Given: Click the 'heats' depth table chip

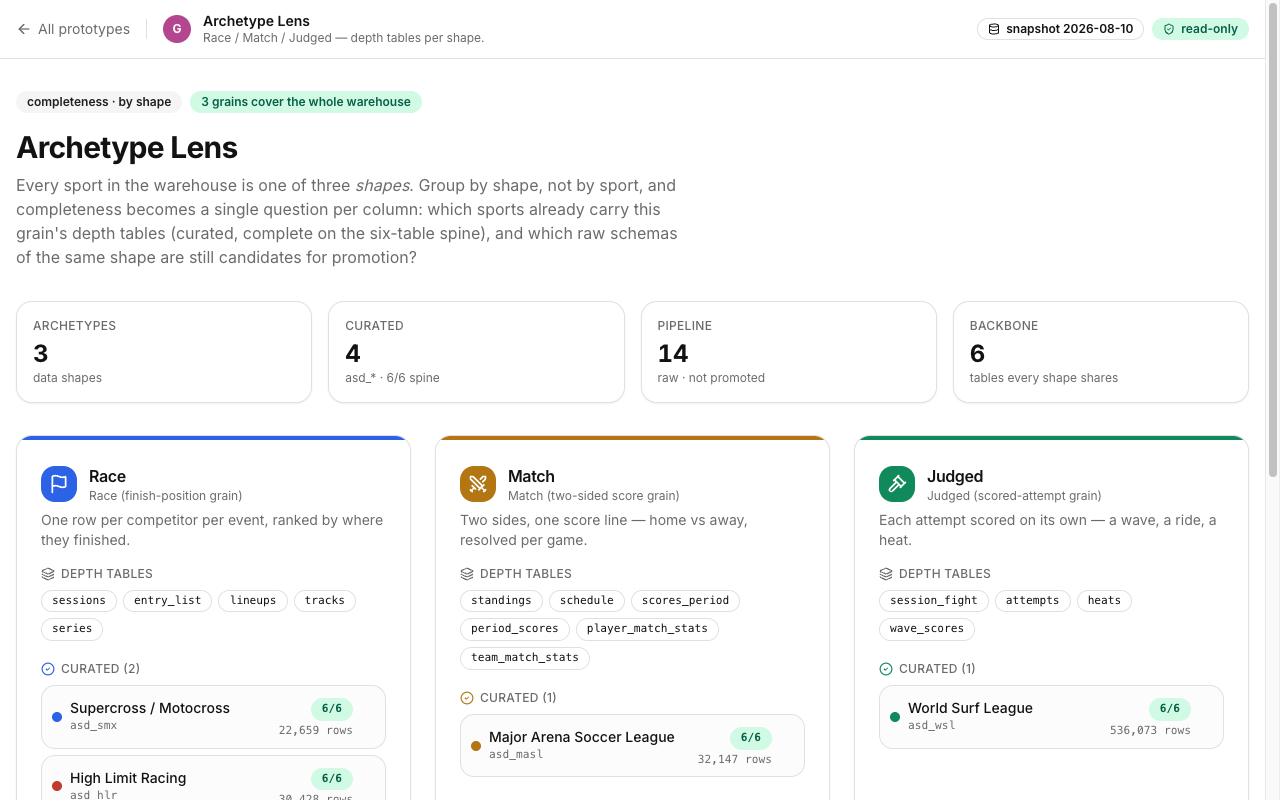Looking at the screenshot, I should (x=1104, y=601).
